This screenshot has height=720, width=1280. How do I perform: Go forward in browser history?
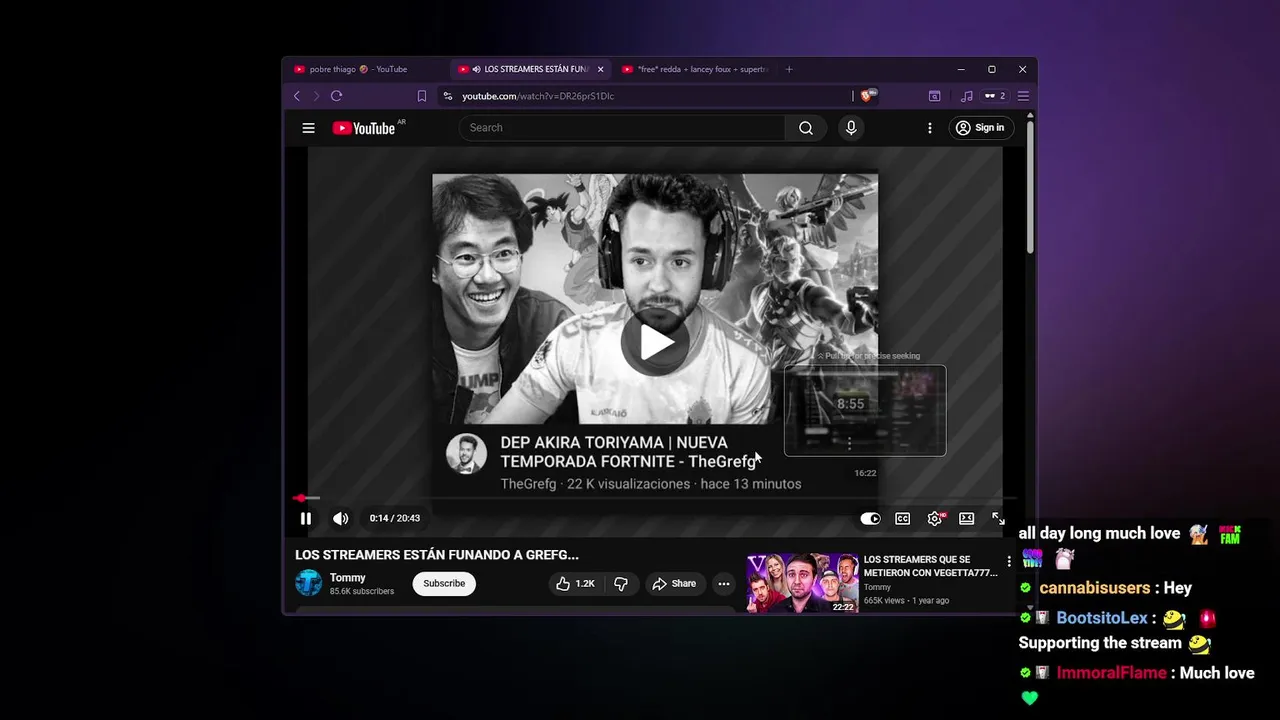[x=316, y=96]
